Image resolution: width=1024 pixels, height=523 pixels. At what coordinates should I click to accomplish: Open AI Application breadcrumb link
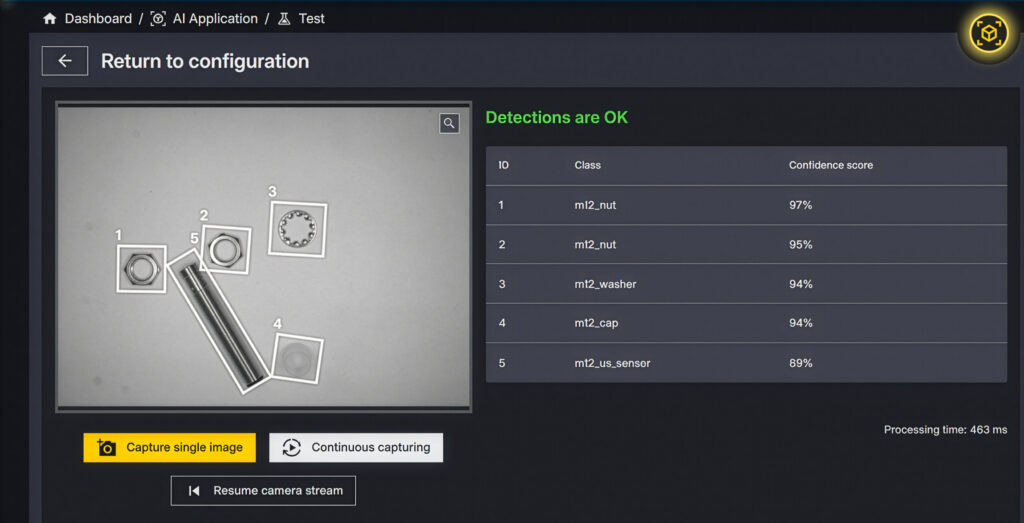[x=215, y=19]
